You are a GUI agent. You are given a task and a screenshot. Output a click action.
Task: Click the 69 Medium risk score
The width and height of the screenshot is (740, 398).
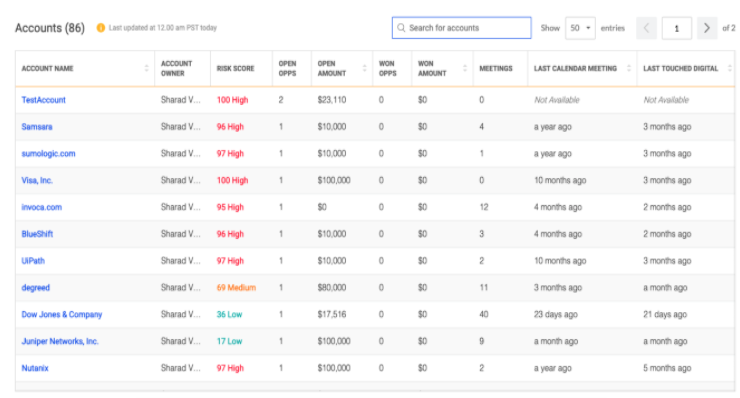point(236,288)
